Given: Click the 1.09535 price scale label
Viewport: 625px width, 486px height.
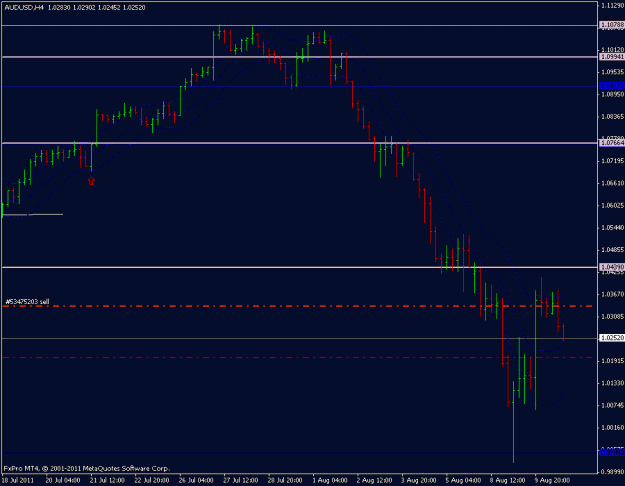Looking at the screenshot, I should tap(613, 72).
